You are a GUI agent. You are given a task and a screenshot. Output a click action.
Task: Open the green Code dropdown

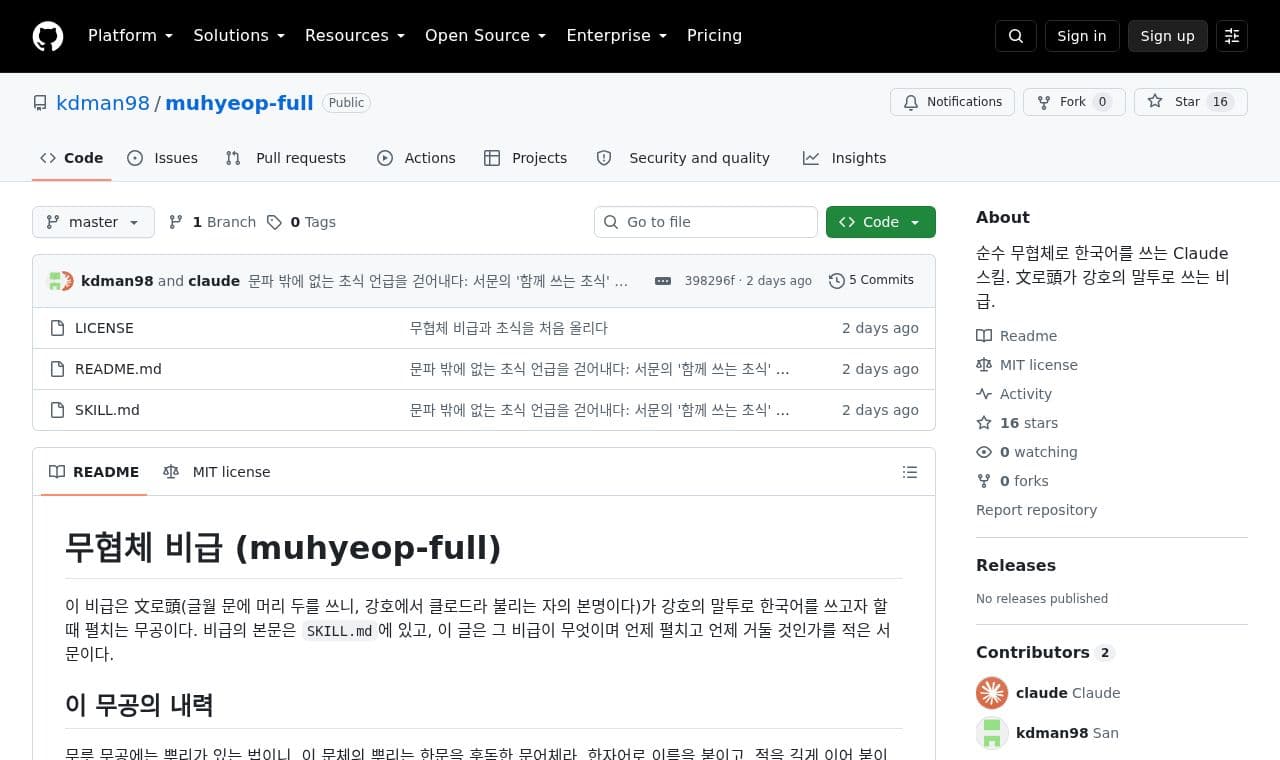click(x=881, y=222)
